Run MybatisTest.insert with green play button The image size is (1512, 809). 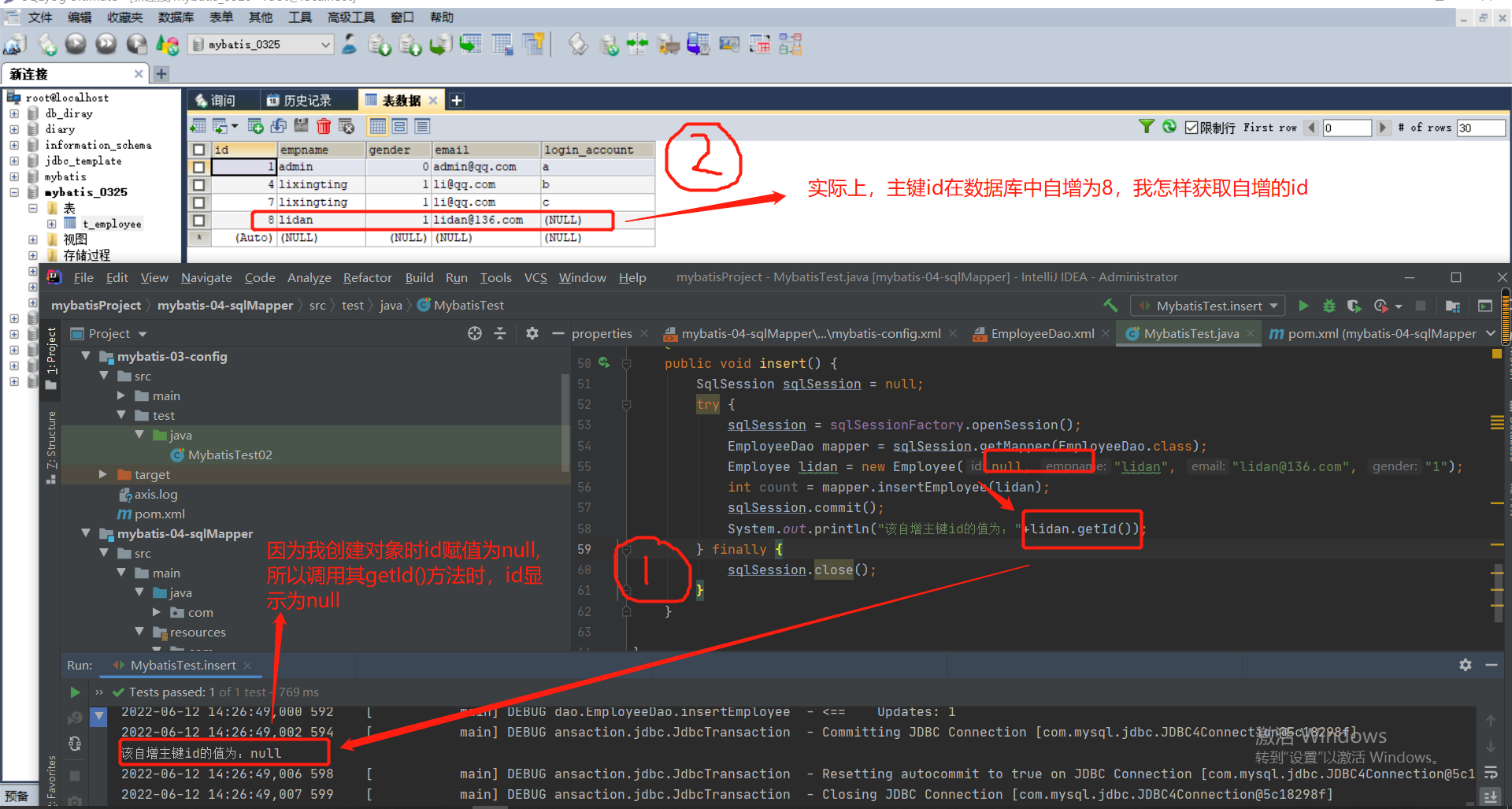tap(1303, 306)
